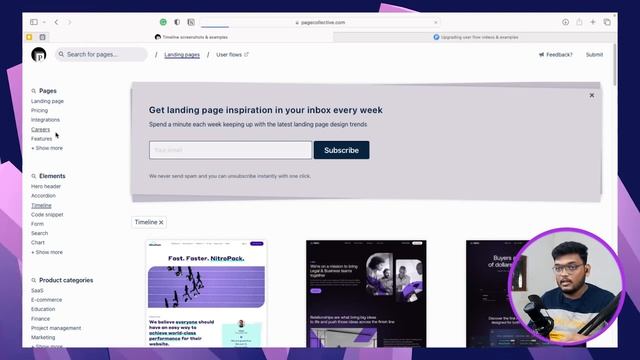
Task: Click the page vertical scrollbar
Action: point(615,65)
